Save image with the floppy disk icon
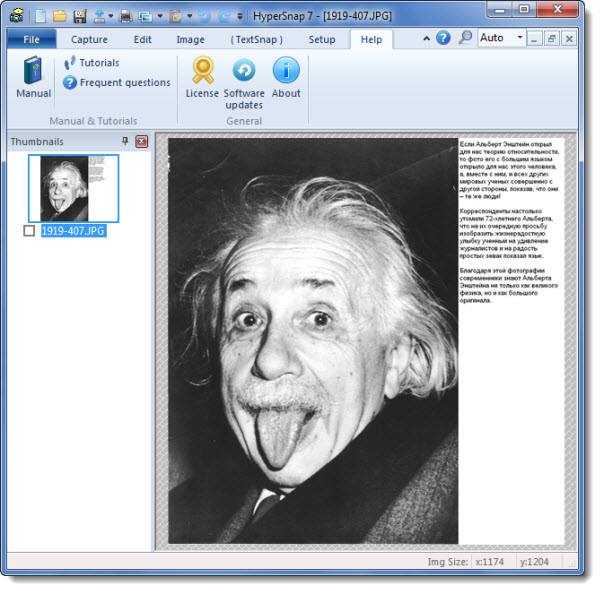Viewport: 600px width, 591px height. tap(80, 16)
